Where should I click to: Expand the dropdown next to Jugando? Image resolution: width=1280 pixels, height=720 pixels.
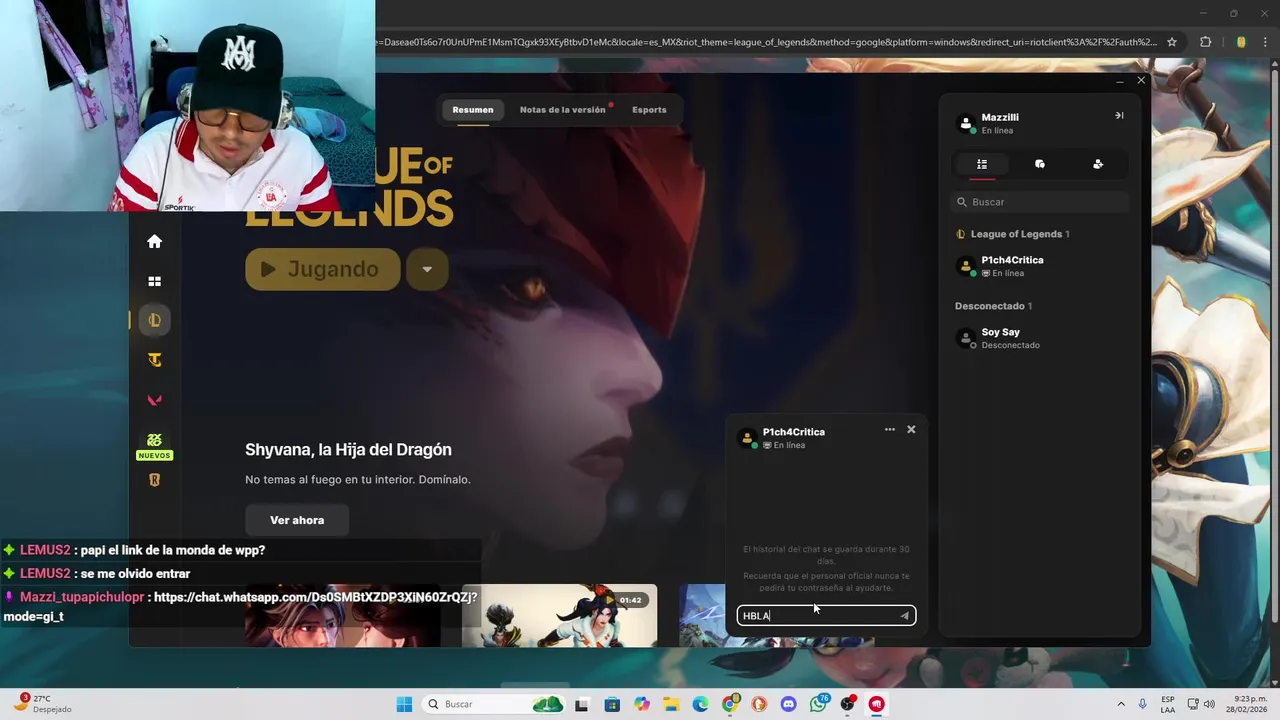(427, 269)
